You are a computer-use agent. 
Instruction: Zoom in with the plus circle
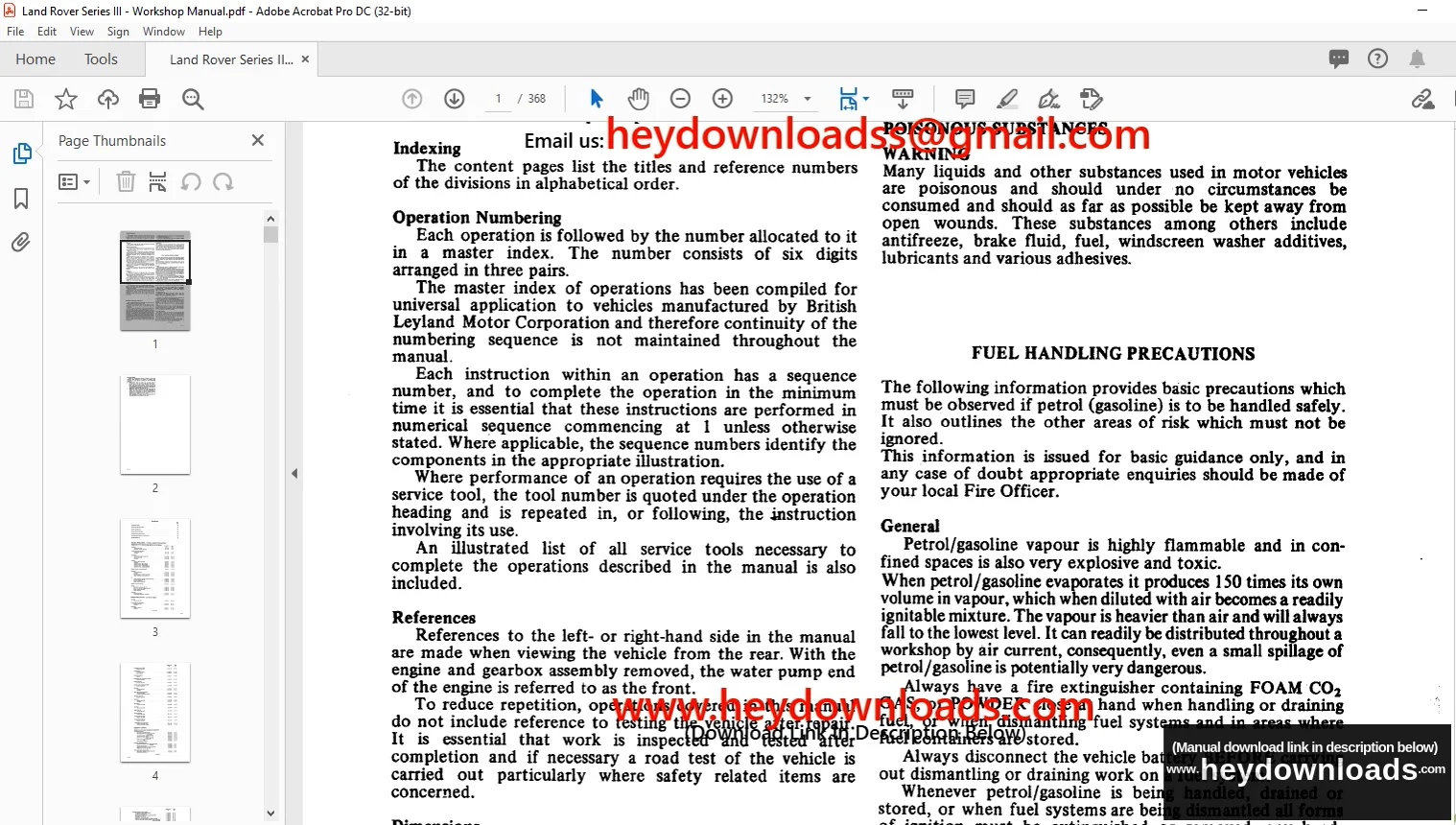pos(723,99)
